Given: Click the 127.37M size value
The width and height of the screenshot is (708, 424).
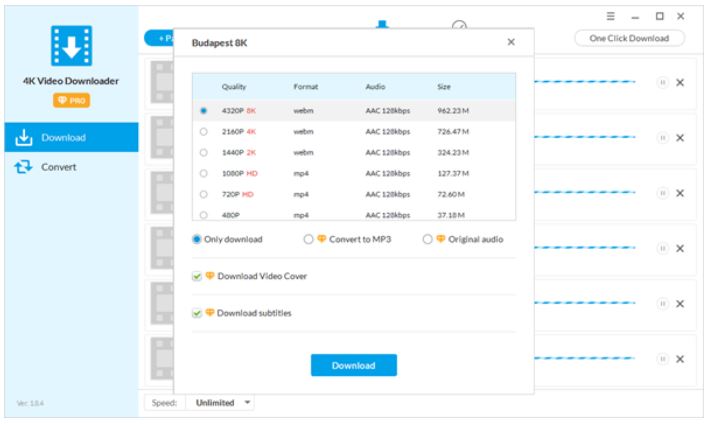Looking at the screenshot, I should [x=453, y=173].
